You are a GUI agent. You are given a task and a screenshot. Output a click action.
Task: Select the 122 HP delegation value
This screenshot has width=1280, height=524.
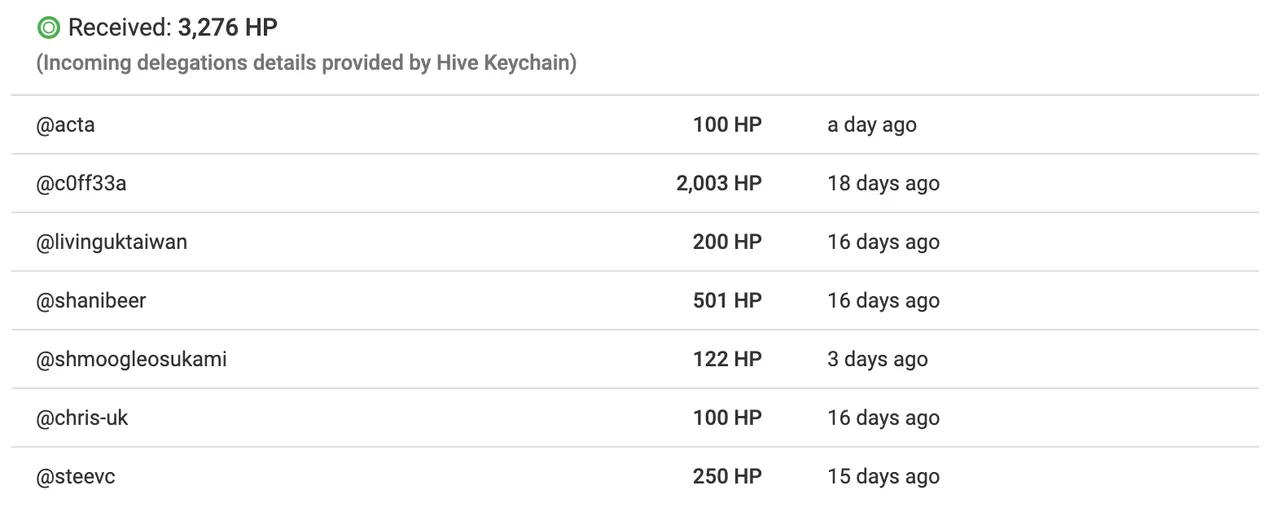pyautogui.click(x=727, y=359)
